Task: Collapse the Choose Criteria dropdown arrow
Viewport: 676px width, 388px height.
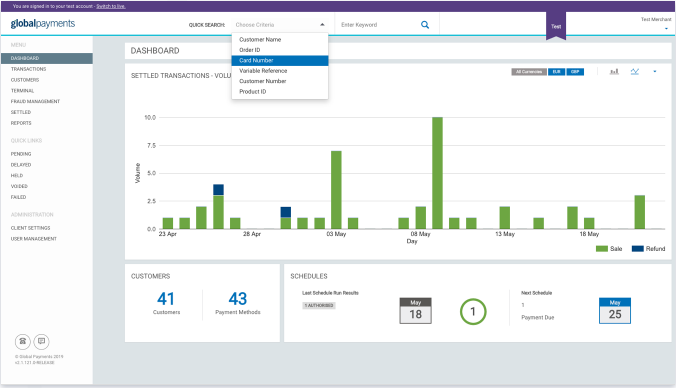Action: pos(322,25)
